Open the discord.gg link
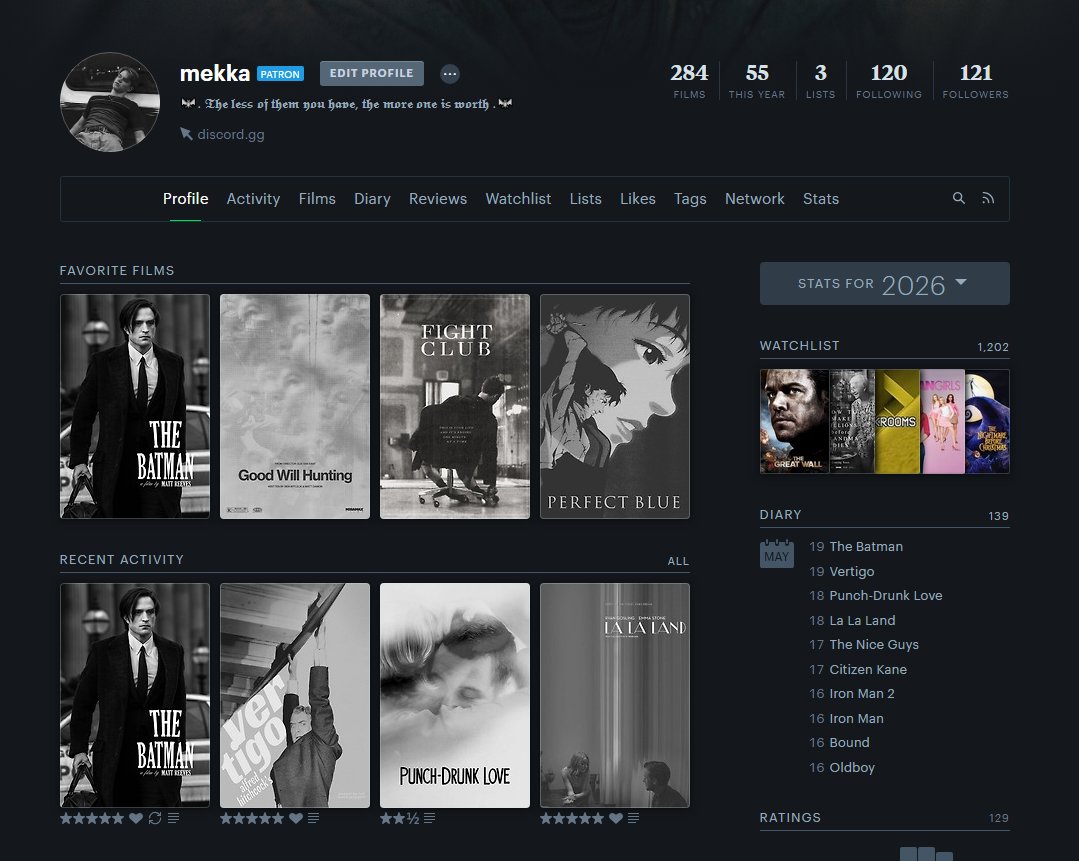Screen dimensions: 1079x861 (231, 134)
